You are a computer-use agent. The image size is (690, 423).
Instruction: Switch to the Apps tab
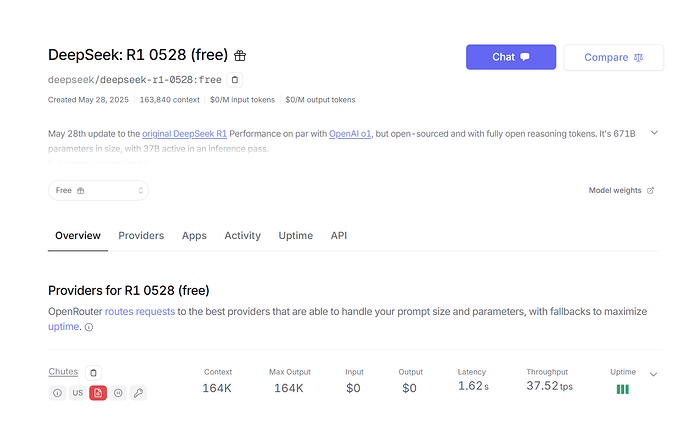point(194,236)
